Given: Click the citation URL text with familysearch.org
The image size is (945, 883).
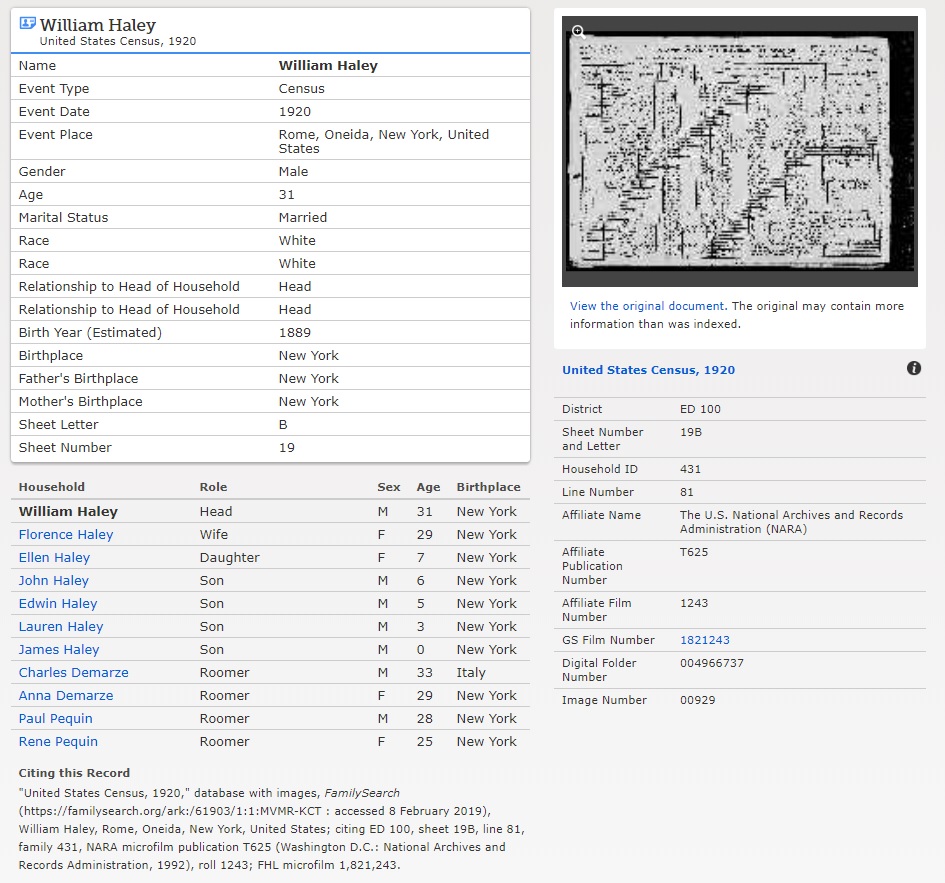Looking at the screenshot, I should [172, 811].
